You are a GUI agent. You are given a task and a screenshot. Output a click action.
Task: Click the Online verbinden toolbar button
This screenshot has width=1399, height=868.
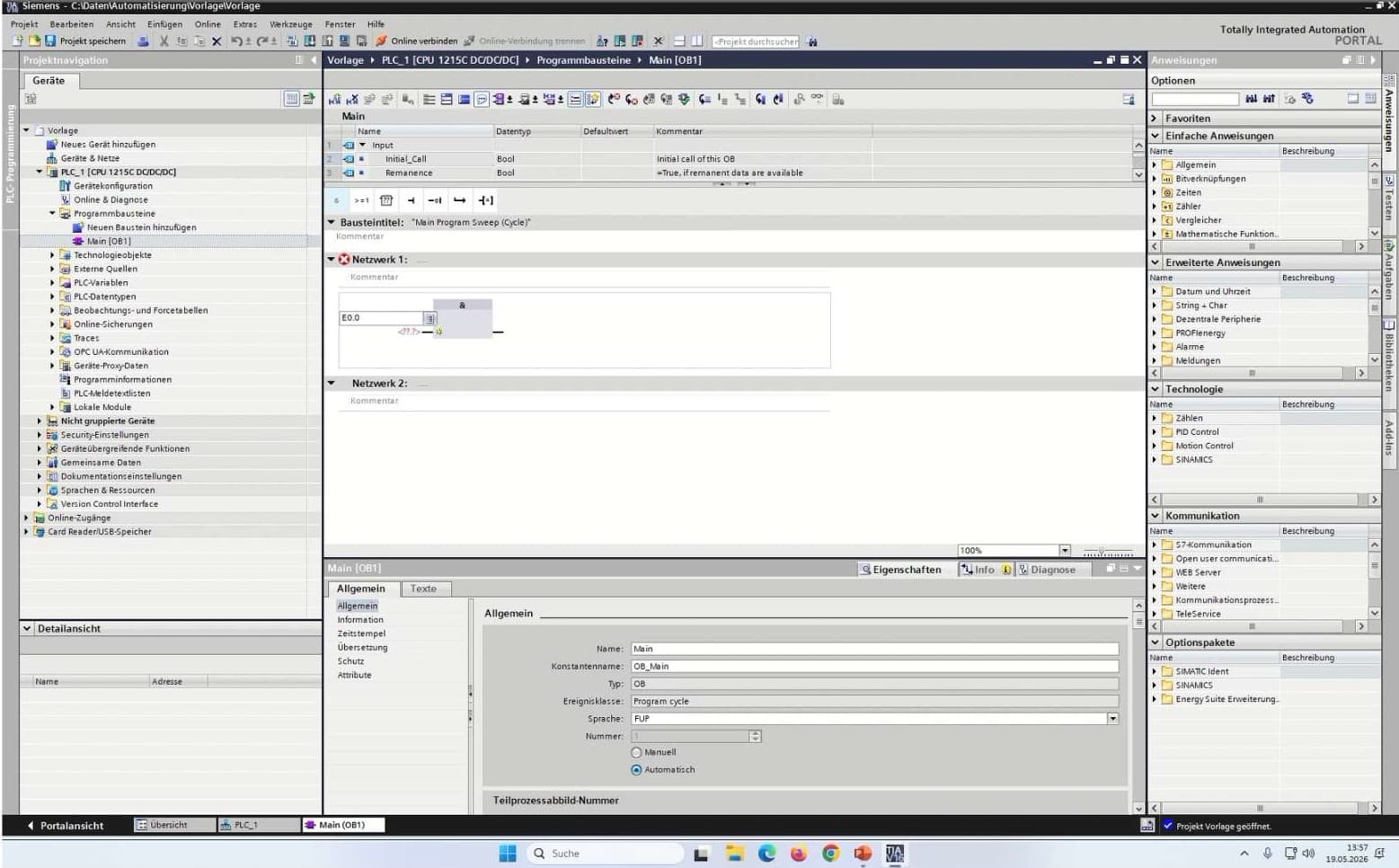pos(416,41)
